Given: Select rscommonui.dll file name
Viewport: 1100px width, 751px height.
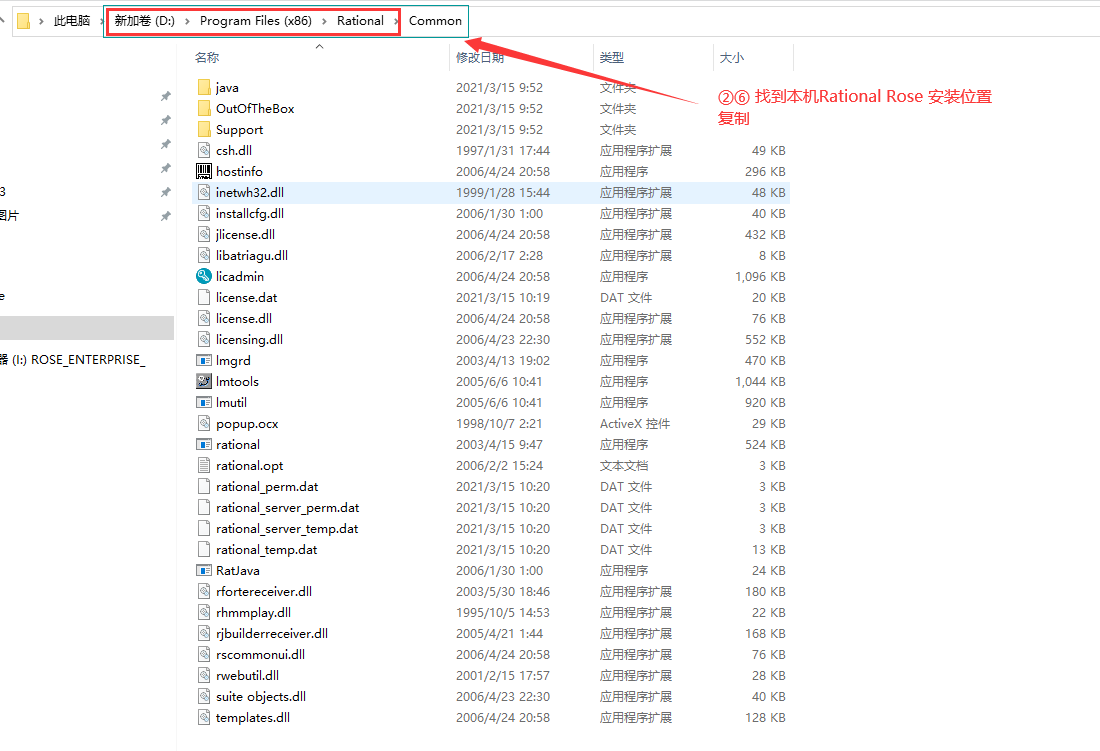Looking at the screenshot, I should (260, 654).
